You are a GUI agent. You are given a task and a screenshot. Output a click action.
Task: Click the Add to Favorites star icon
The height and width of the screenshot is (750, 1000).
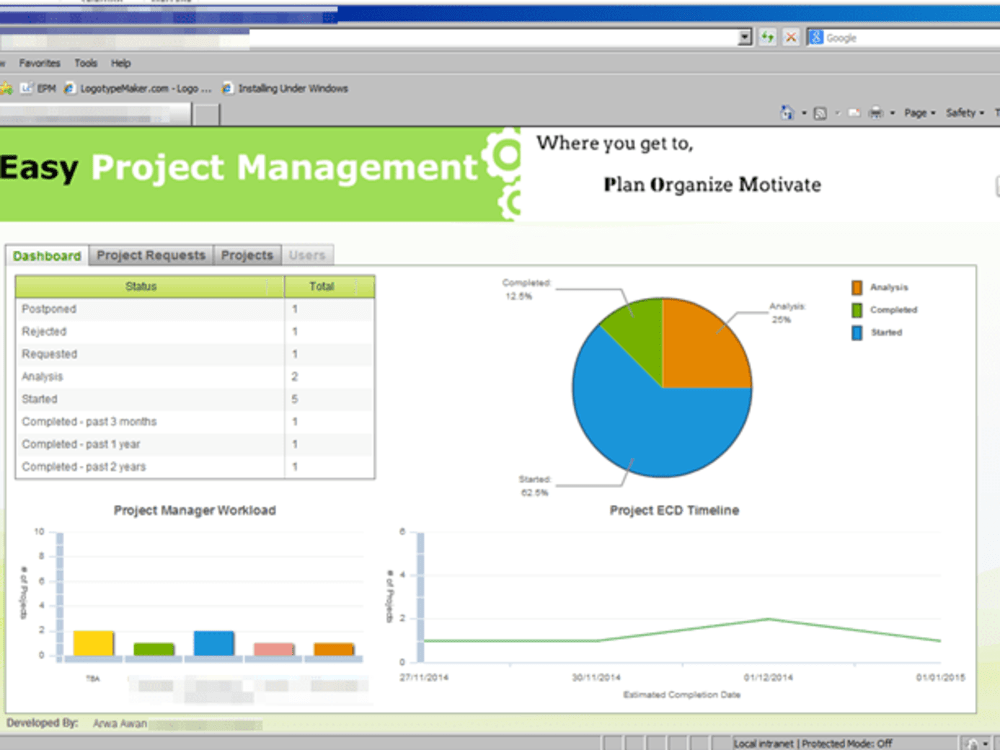tap(6, 89)
